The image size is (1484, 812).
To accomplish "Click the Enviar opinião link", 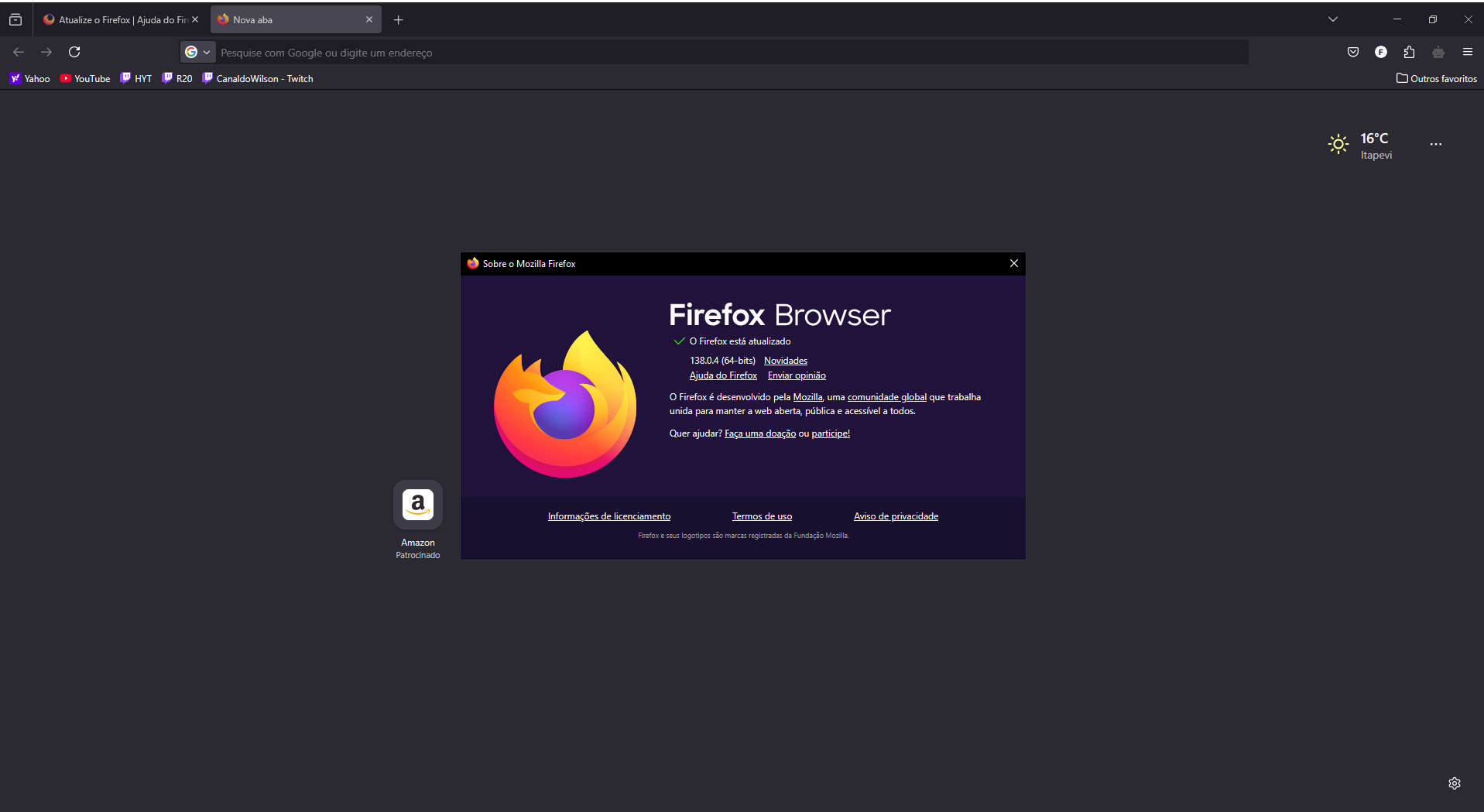I will point(797,375).
